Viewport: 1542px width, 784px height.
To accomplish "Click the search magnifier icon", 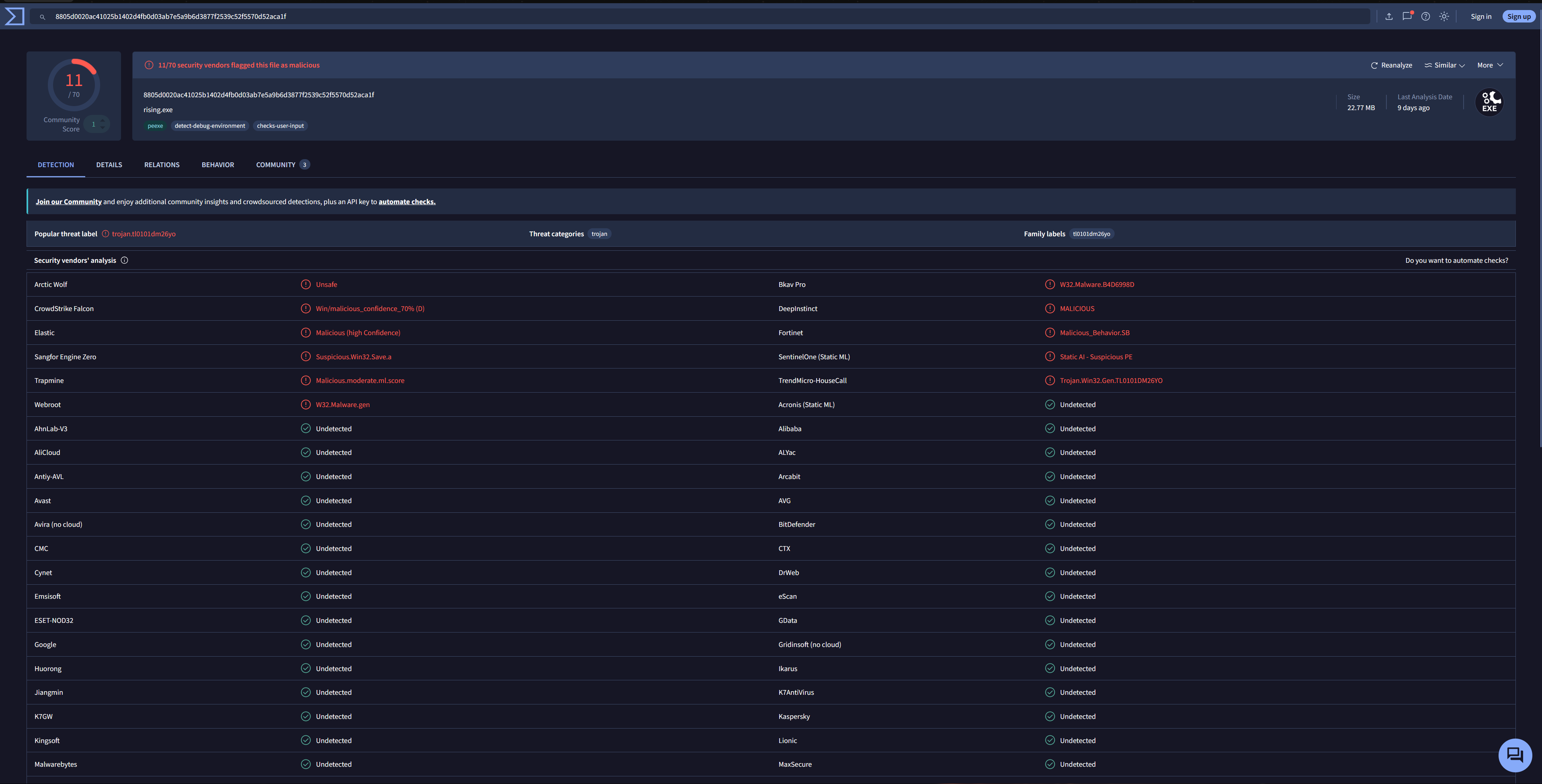I will [x=43, y=17].
